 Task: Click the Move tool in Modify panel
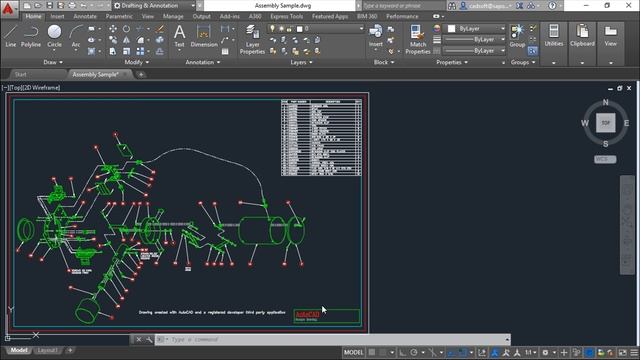click(x=113, y=29)
